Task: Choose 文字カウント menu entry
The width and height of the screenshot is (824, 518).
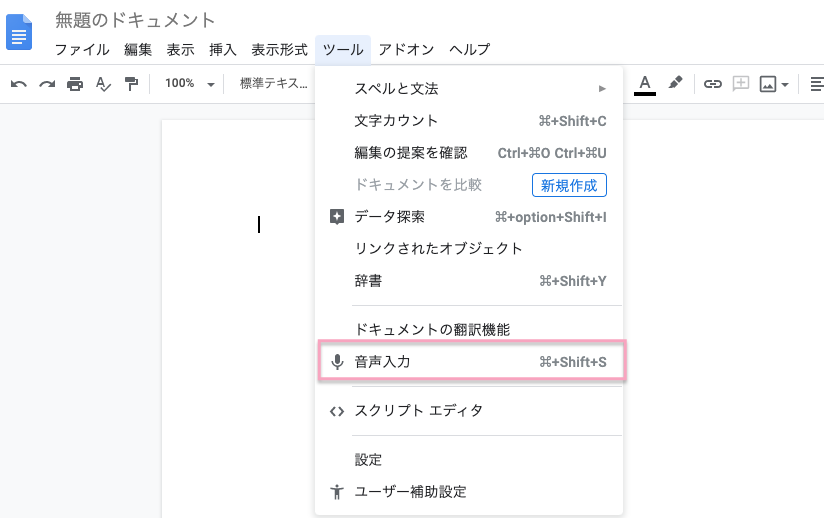Action: click(470, 121)
